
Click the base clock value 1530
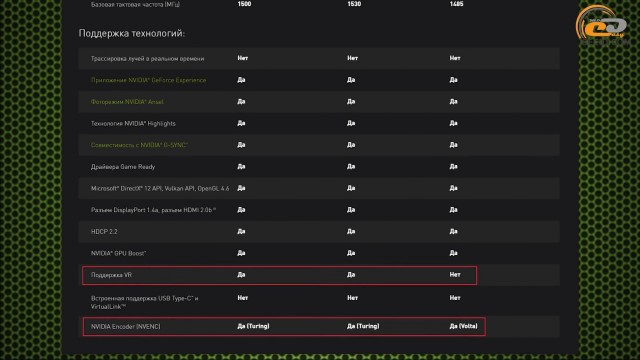click(354, 4)
